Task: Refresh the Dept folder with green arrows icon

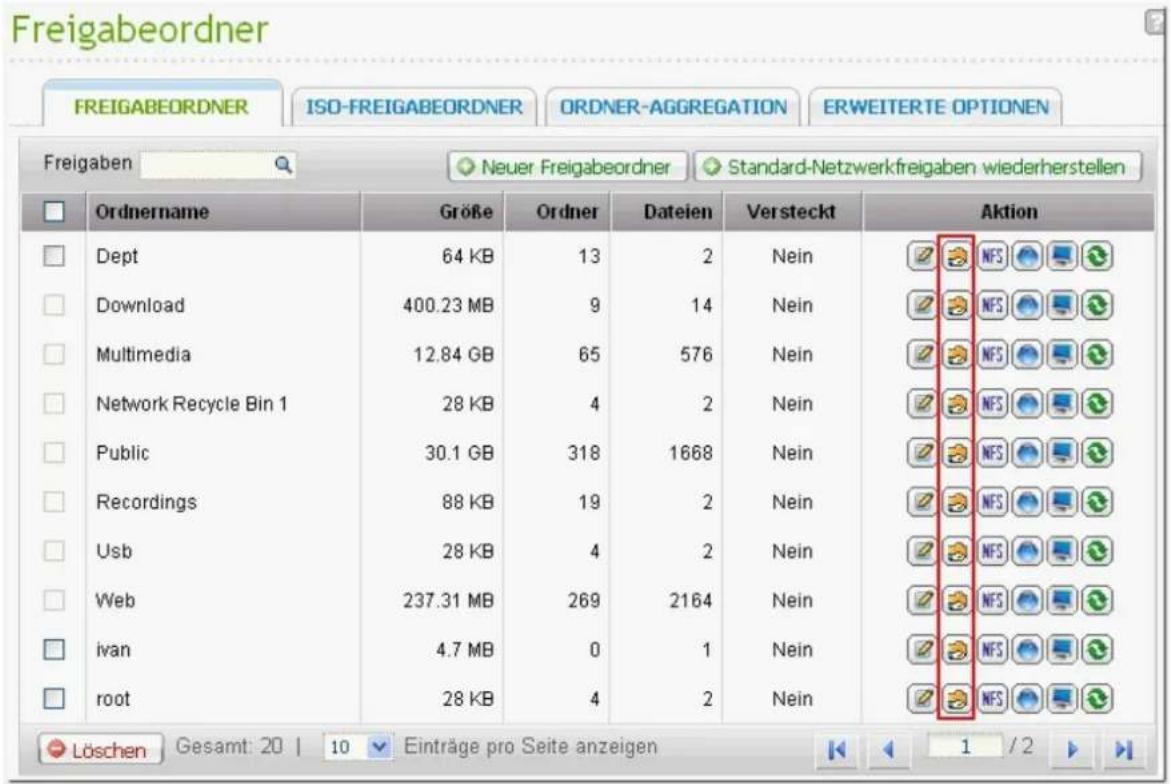Action: (1097, 256)
